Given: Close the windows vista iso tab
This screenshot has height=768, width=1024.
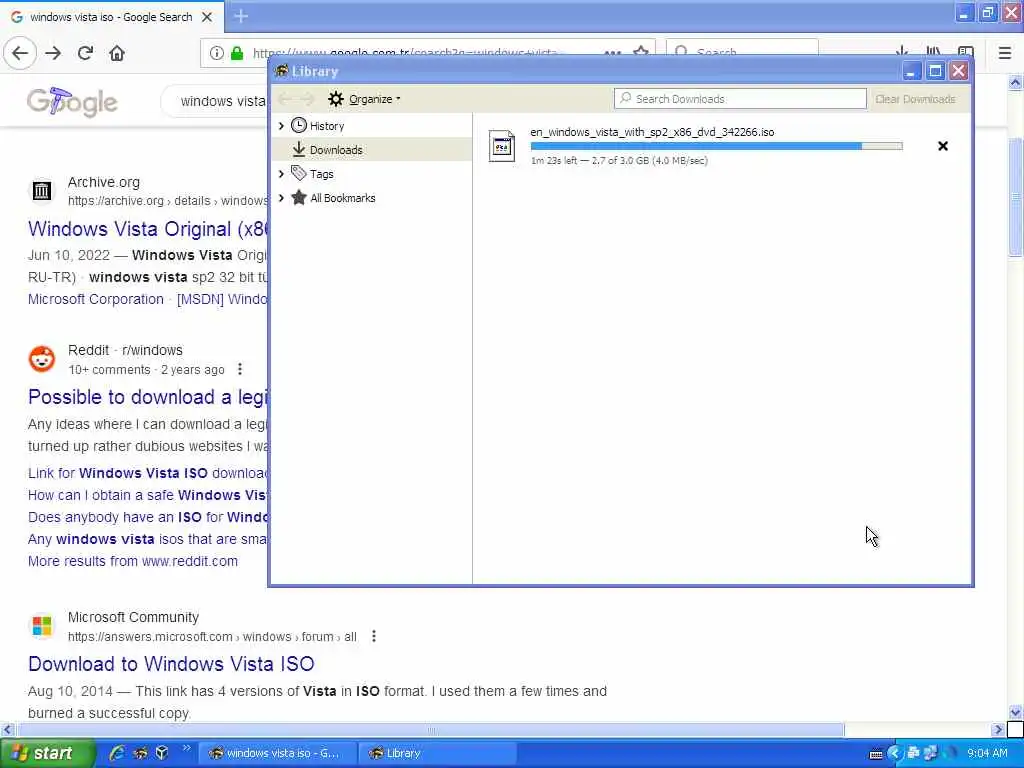Looking at the screenshot, I should (207, 17).
